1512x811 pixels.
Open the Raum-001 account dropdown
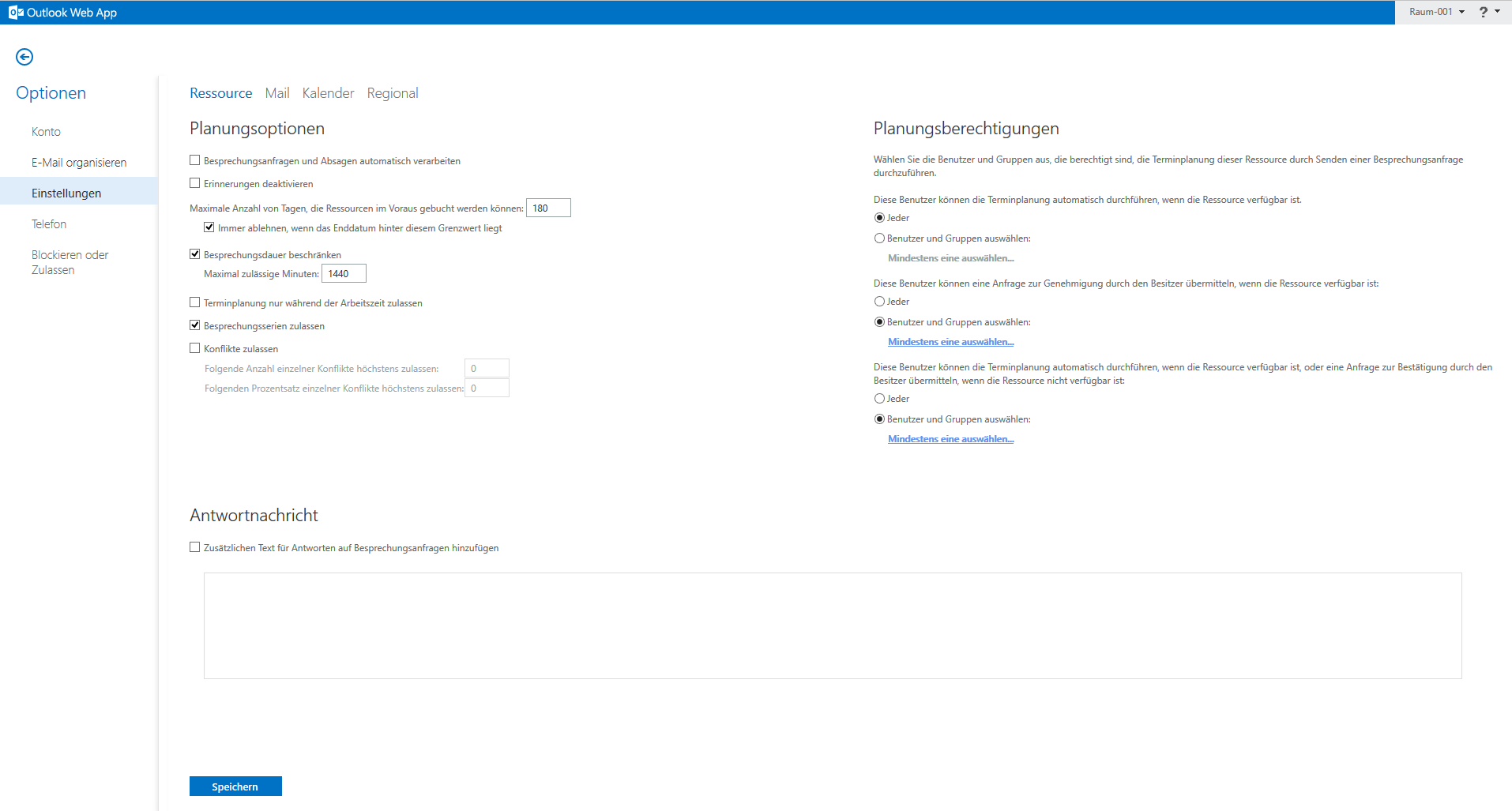tap(1436, 12)
